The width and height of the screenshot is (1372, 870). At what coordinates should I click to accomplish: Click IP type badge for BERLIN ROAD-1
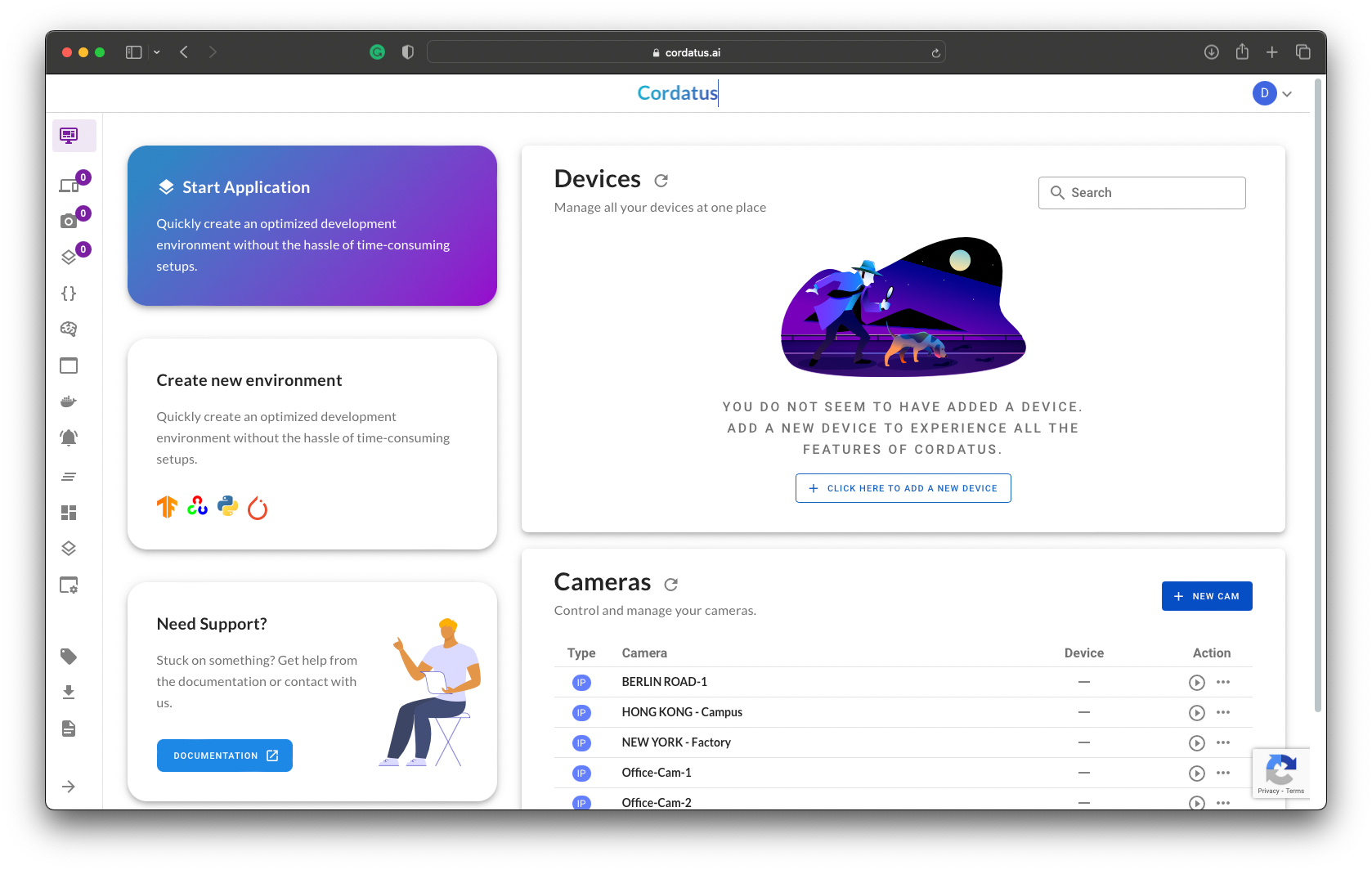(581, 682)
